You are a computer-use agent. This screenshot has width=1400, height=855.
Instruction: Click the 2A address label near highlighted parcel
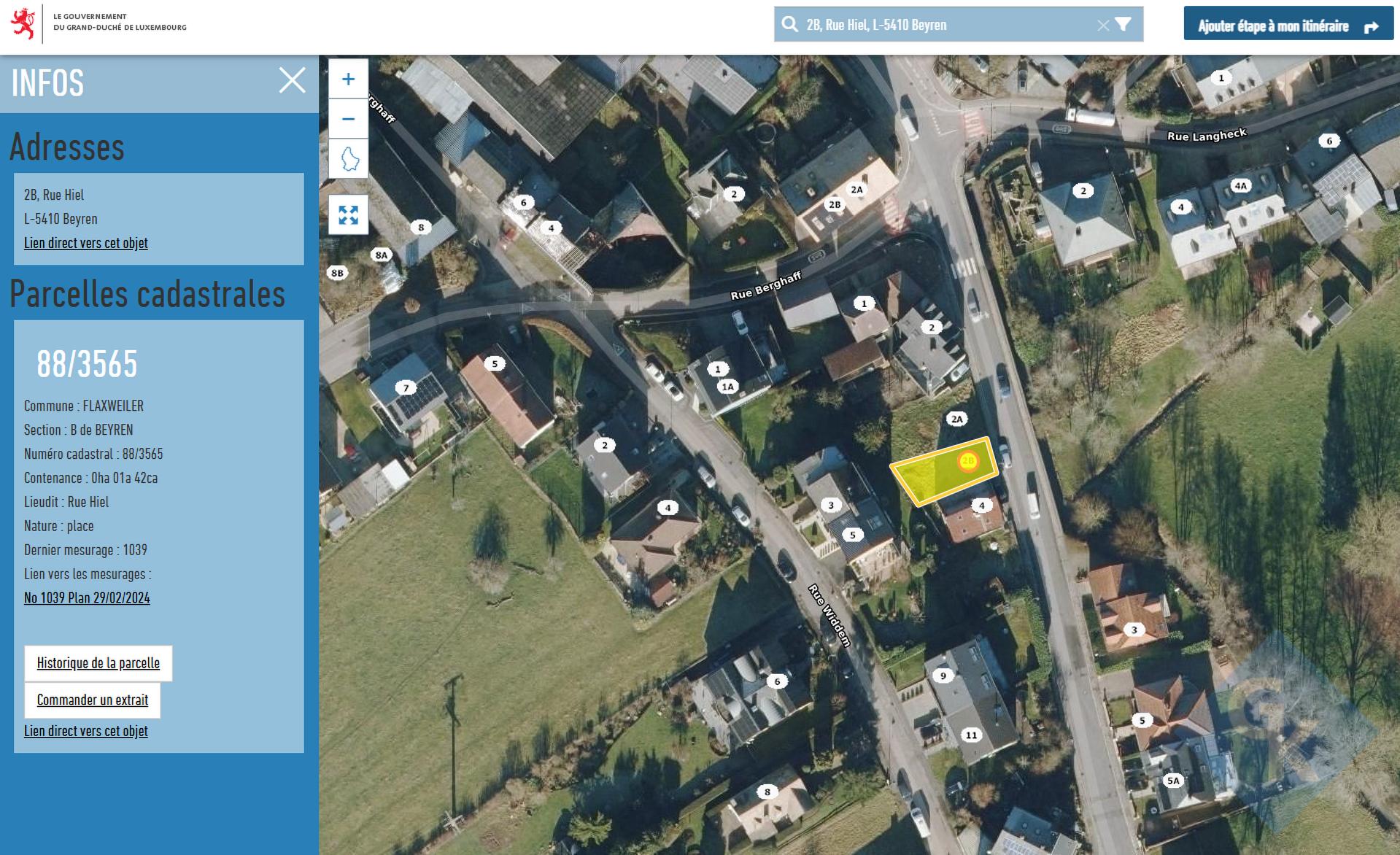point(956,419)
